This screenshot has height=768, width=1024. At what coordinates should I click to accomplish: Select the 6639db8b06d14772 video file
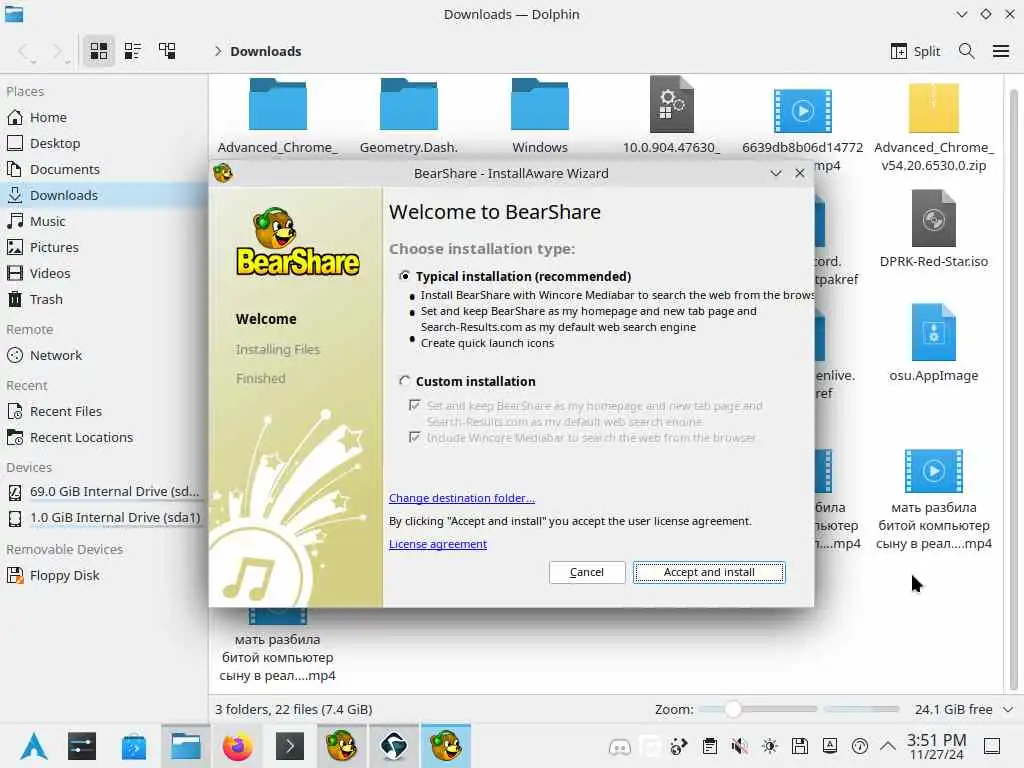pyautogui.click(x=803, y=118)
